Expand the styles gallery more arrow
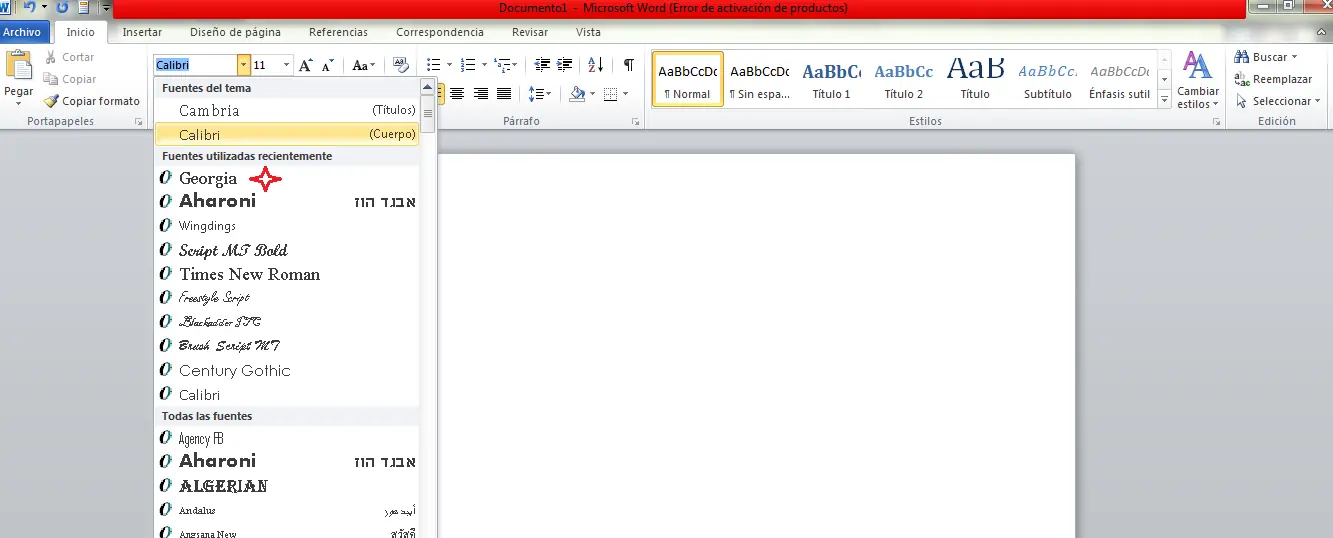Screen dimensions: 1333x538 (1164, 99)
